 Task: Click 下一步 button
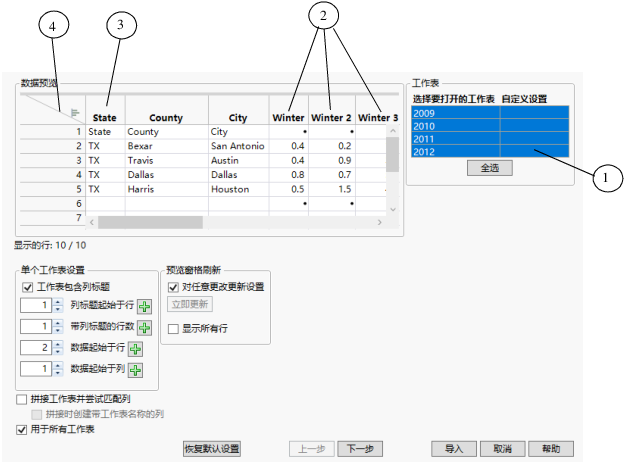tap(360, 449)
